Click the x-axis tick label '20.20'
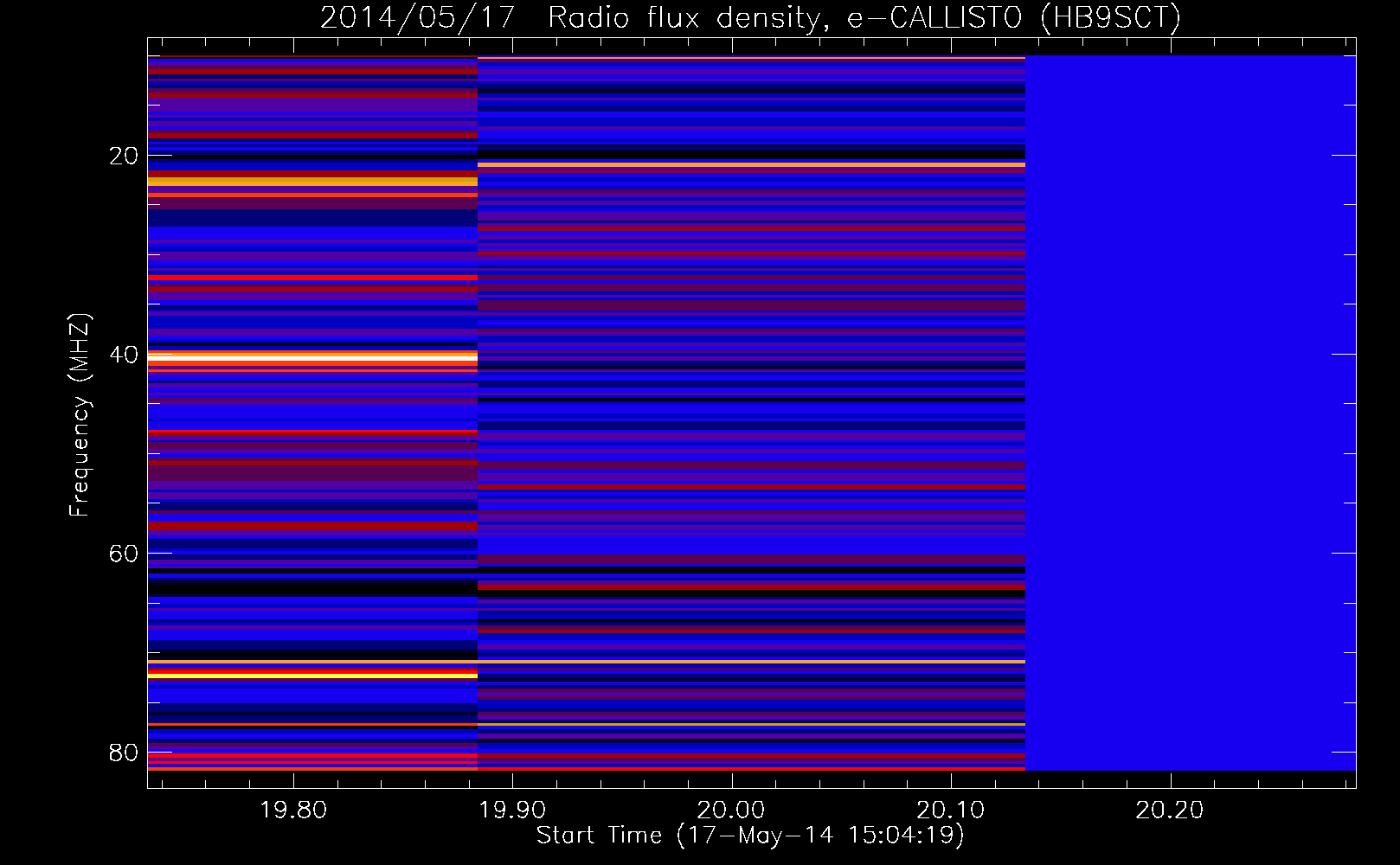This screenshot has height=865, width=1400. pos(1170,810)
